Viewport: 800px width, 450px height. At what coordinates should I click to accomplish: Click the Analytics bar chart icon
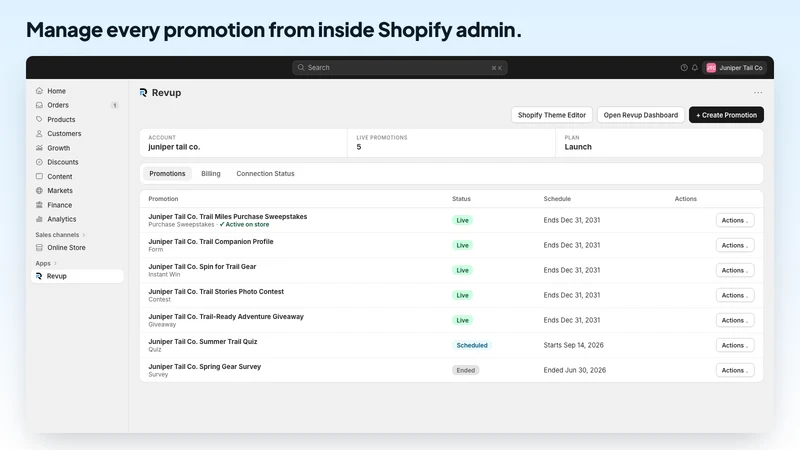pos(39,219)
